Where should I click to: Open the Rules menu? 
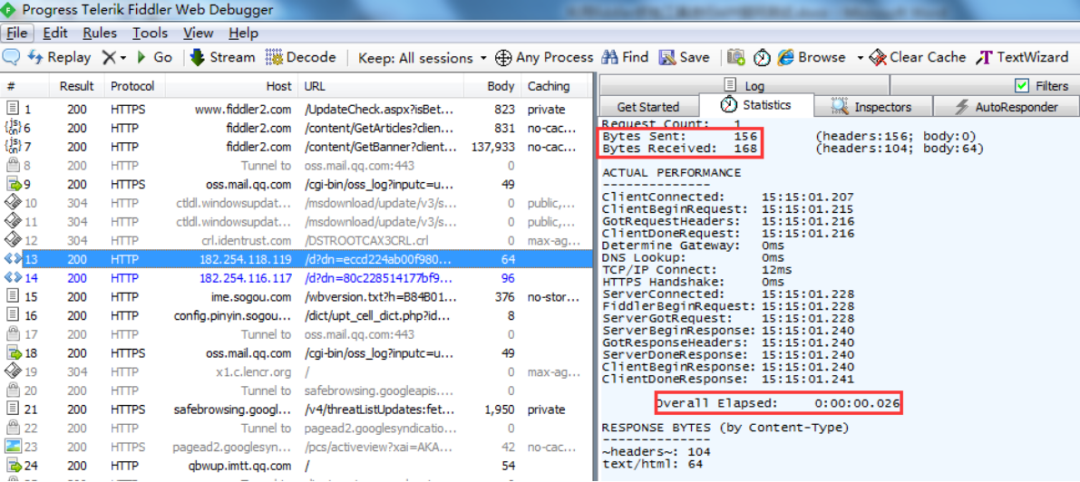100,33
